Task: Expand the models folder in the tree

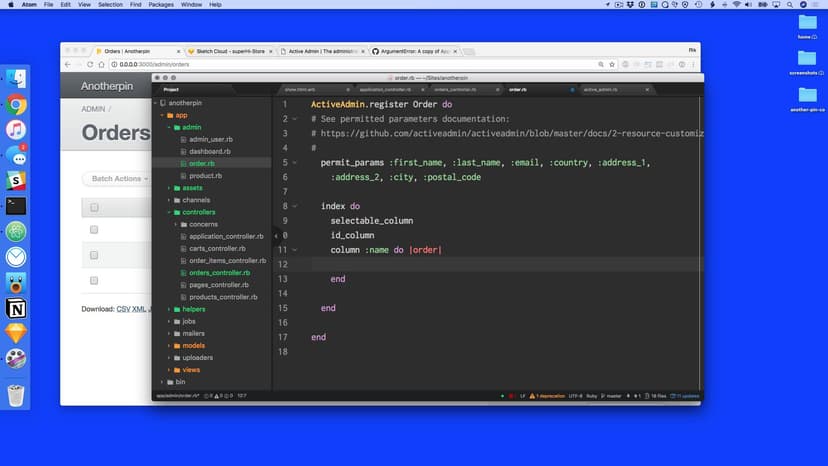Action: click(168, 345)
